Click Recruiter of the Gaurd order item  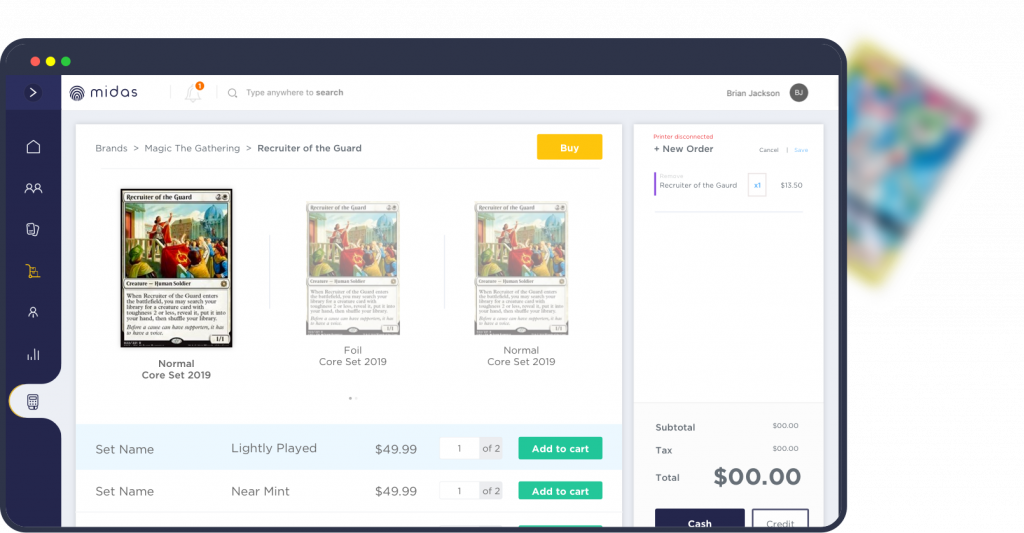tap(698, 186)
